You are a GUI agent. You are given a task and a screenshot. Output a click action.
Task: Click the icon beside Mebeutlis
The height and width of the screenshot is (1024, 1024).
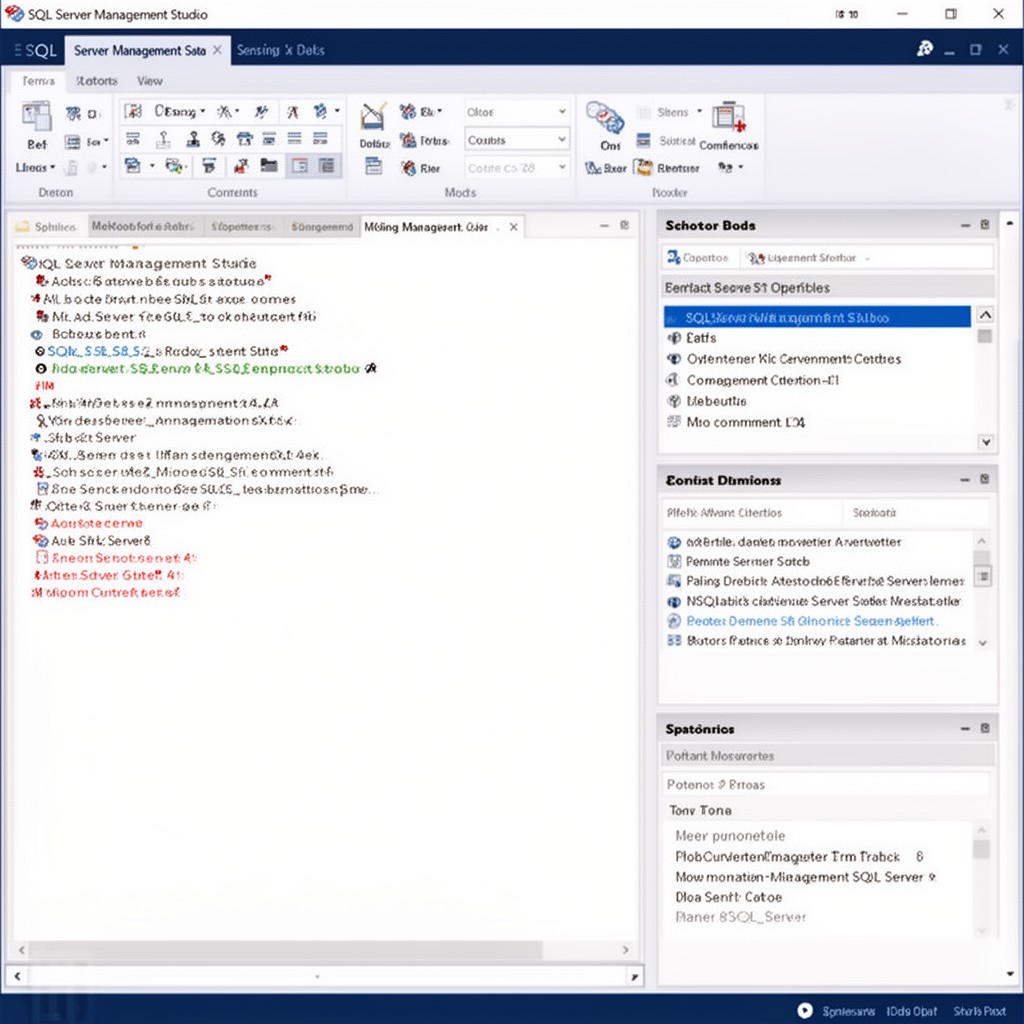pyautogui.click(x=673, y=401)
